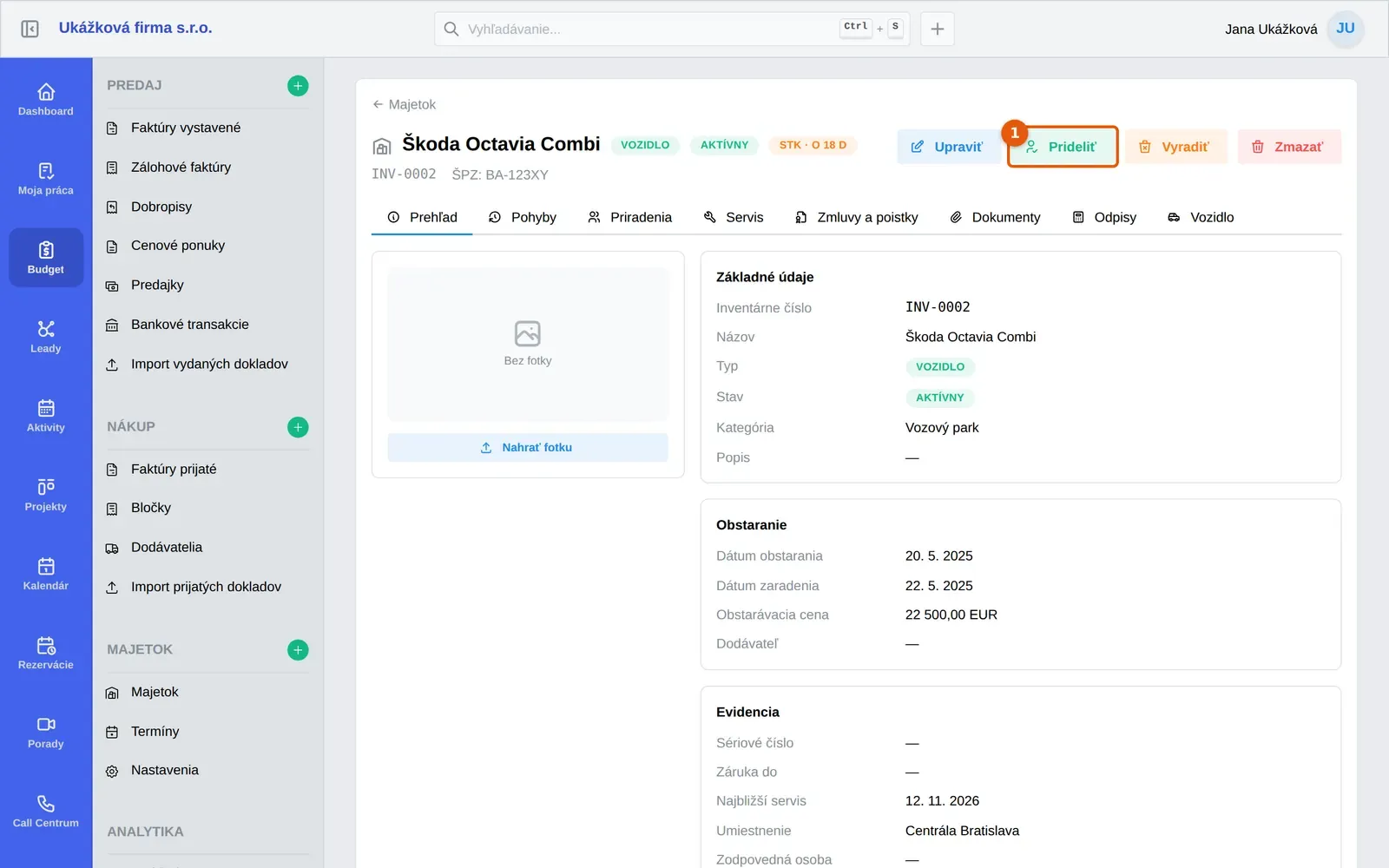Switch to the Zmluvy a poistky tab
1389x868 pixels.
856,217
